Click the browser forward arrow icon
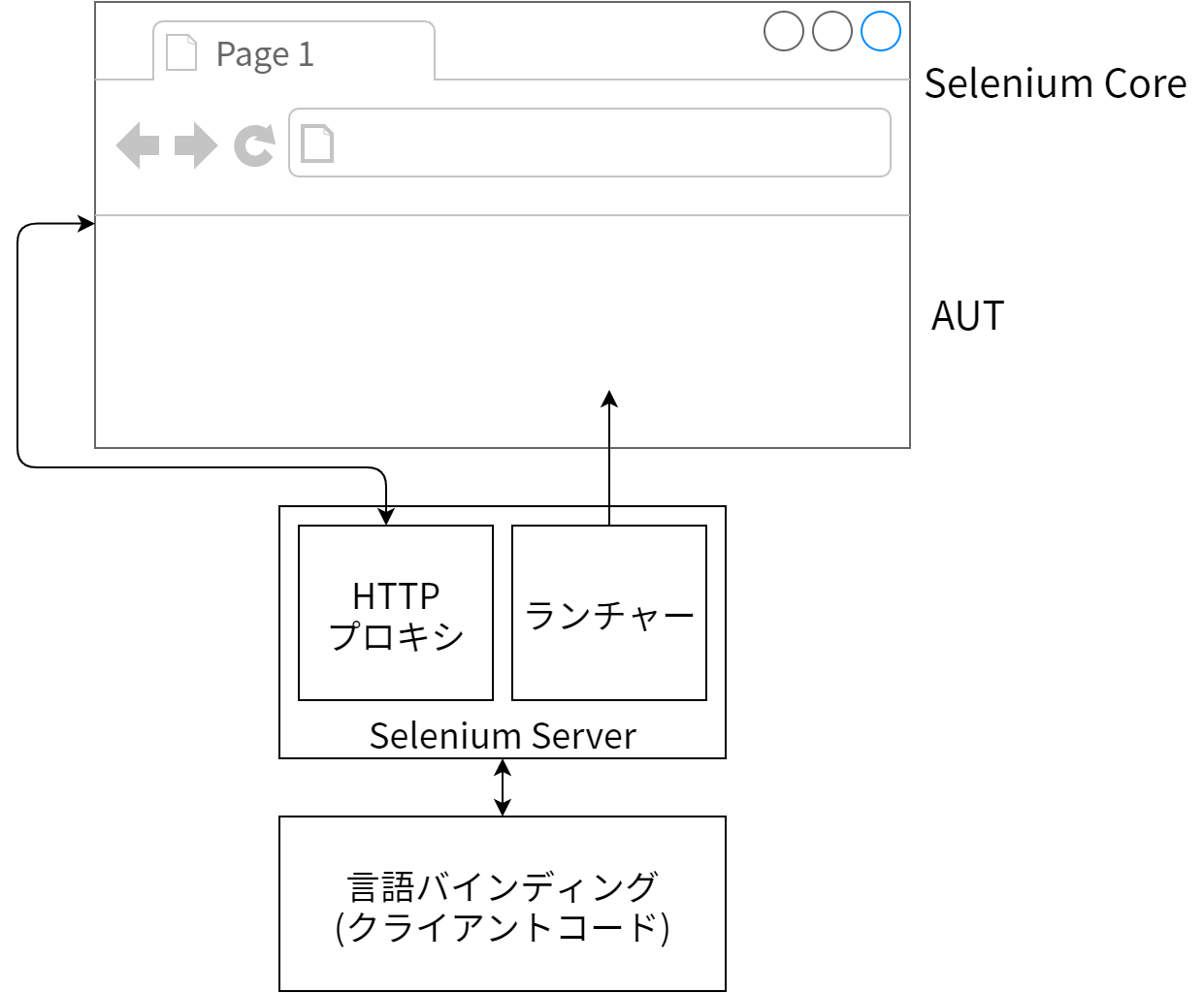 click(196, 145)
